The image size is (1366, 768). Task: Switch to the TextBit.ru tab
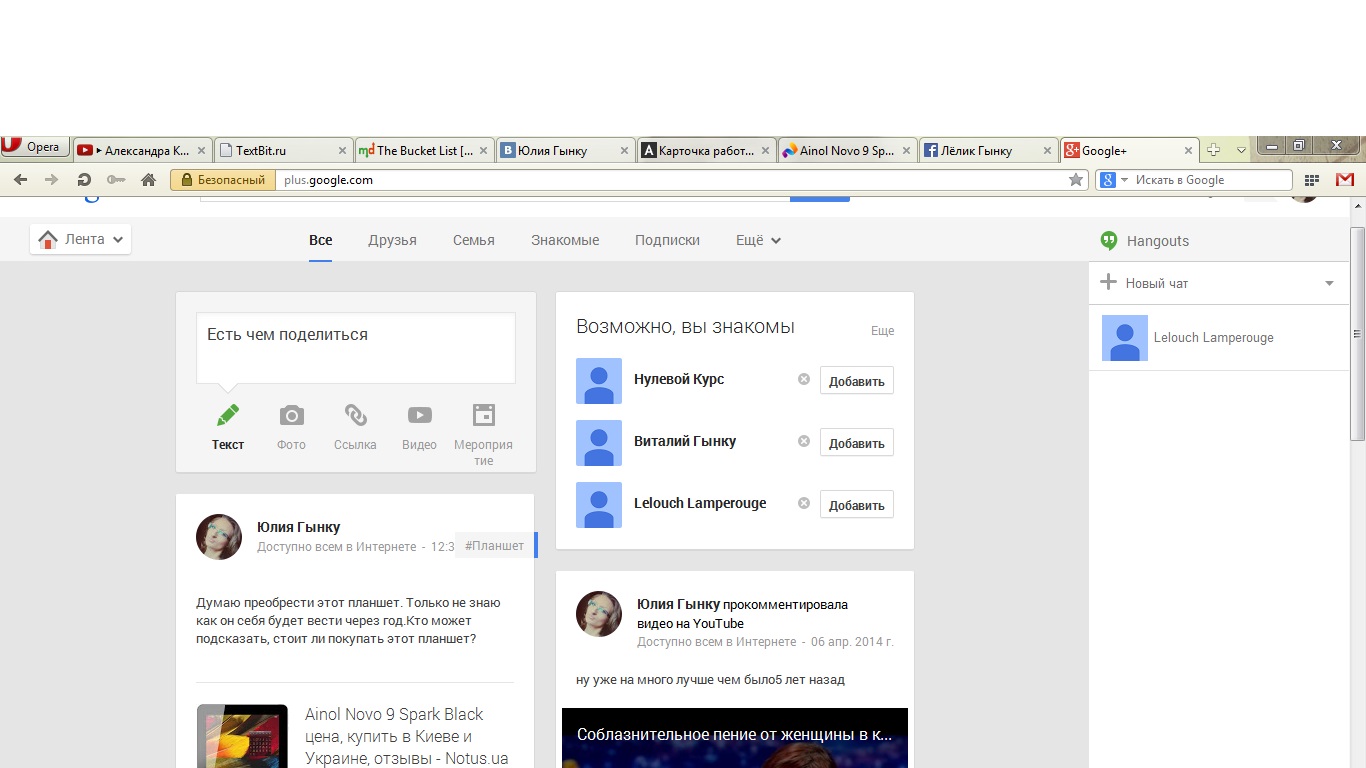click(283, 150)
